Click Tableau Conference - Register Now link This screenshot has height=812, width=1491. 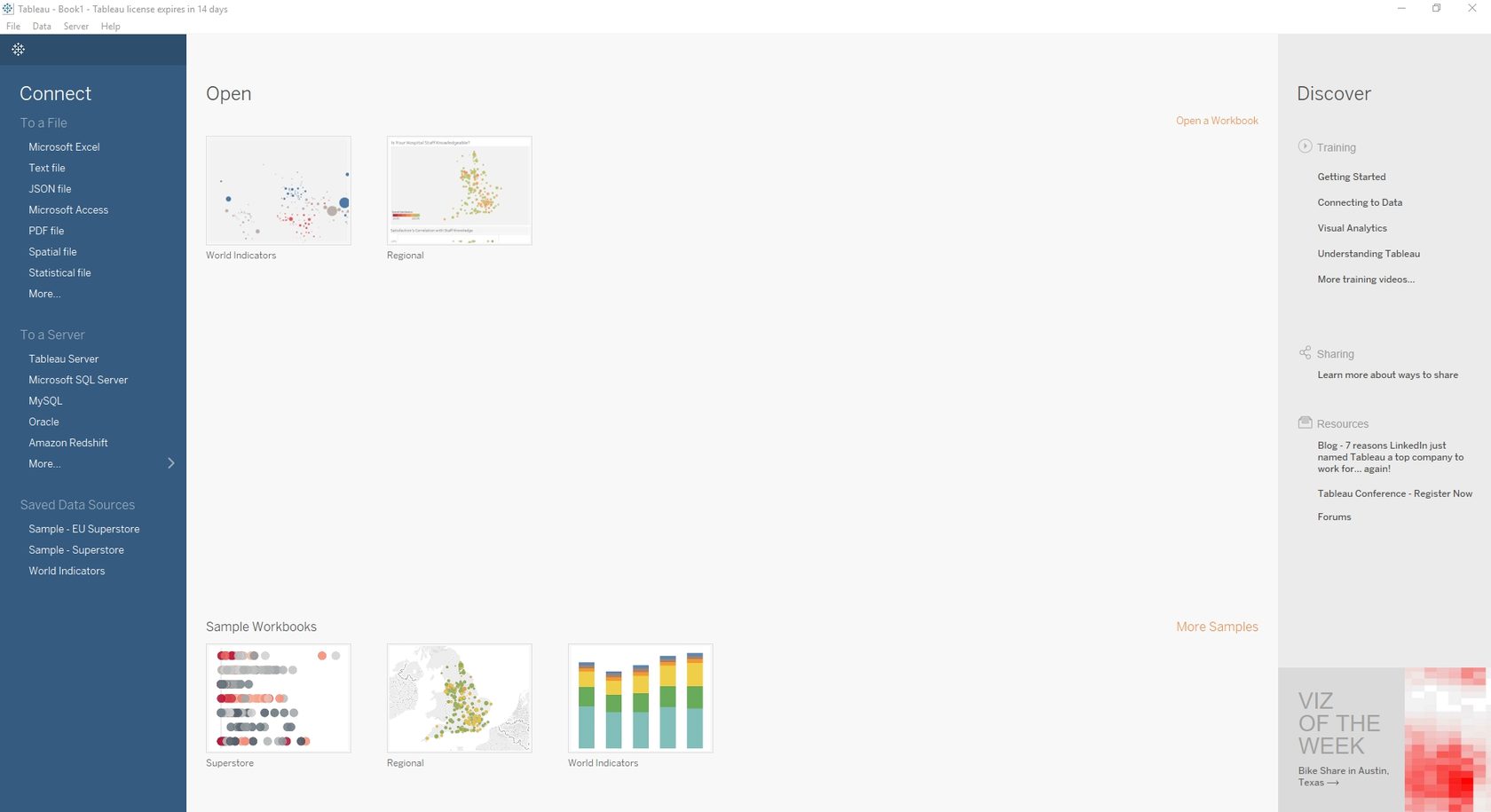pyautogui.click(x=1394, y=494)
